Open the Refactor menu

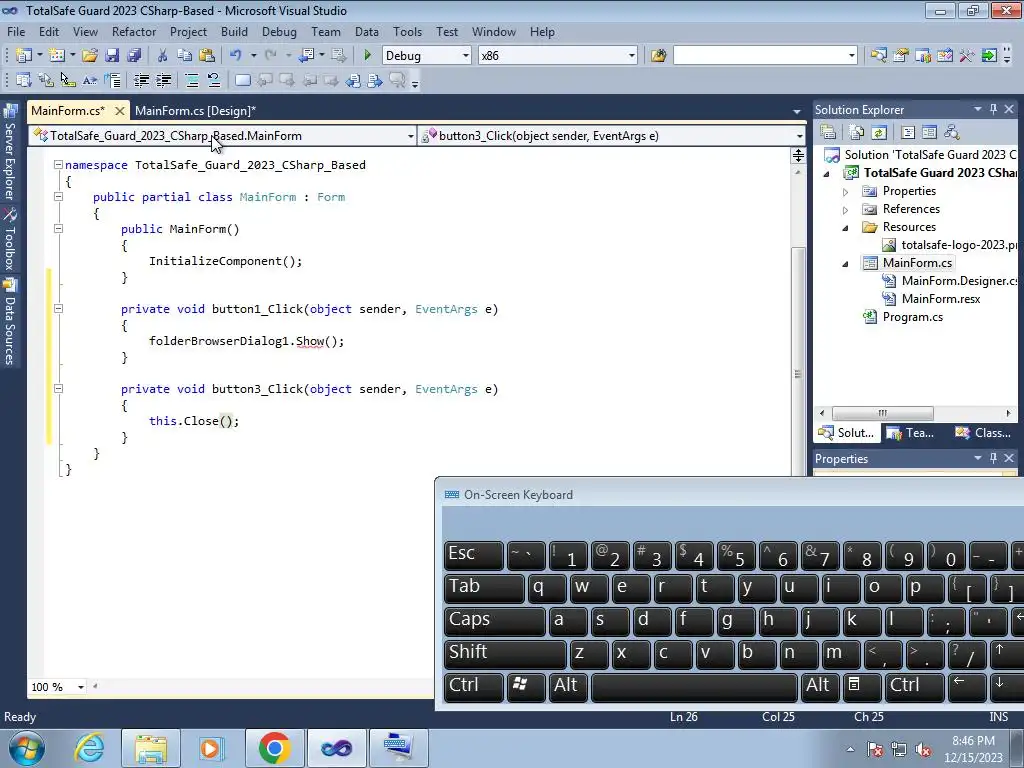click(134, 31)
